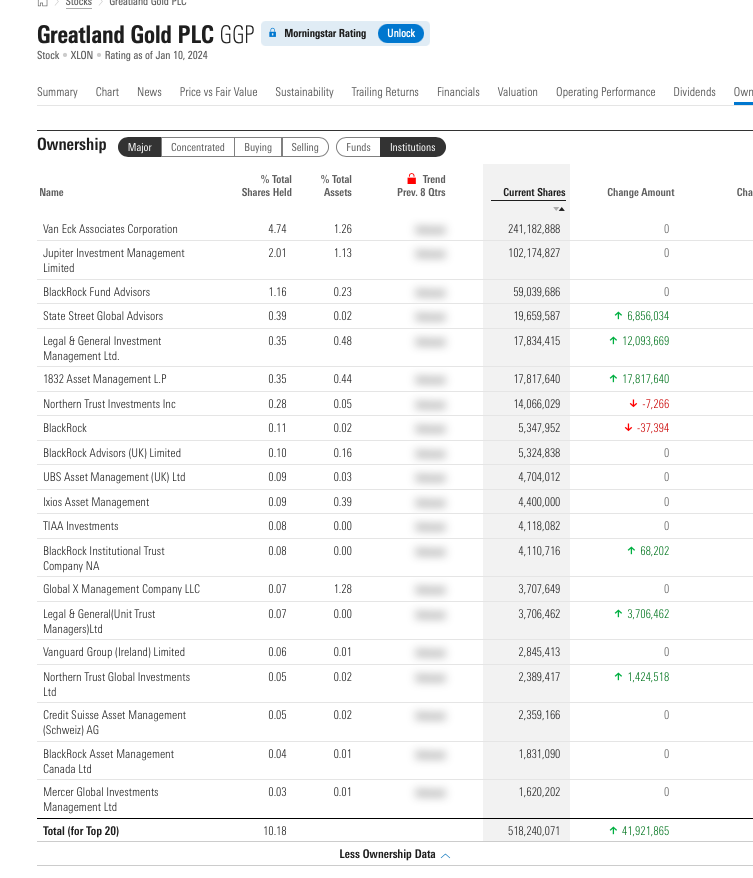
Task: Switch ownership view to Funds
Action: click(358, 147)
